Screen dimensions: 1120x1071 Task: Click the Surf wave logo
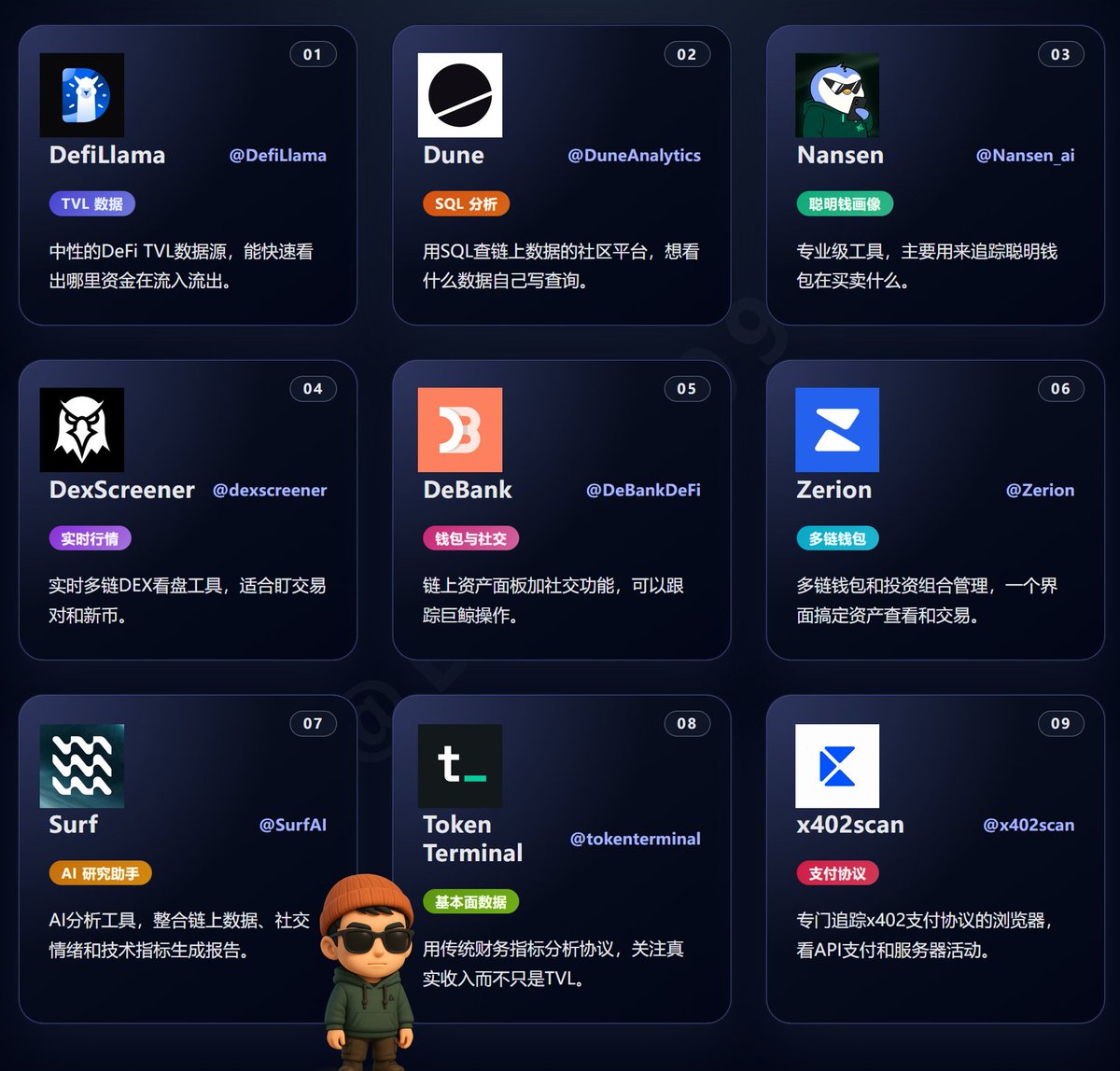[83, 765]
